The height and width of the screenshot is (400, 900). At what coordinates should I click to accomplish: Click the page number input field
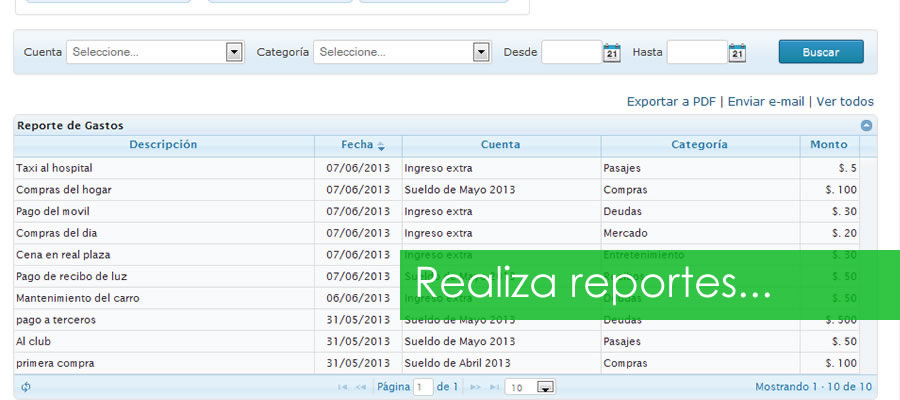[x=423, y=387]
